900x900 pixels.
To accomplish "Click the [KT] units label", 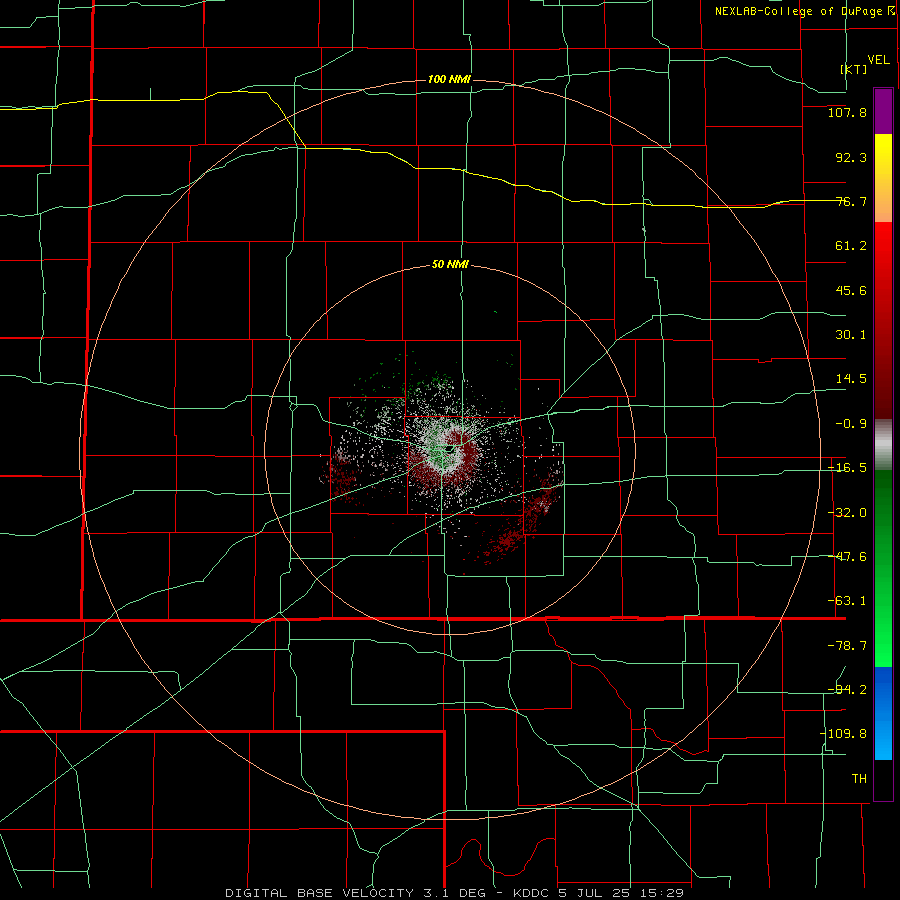I will click(x=854, y=69).
